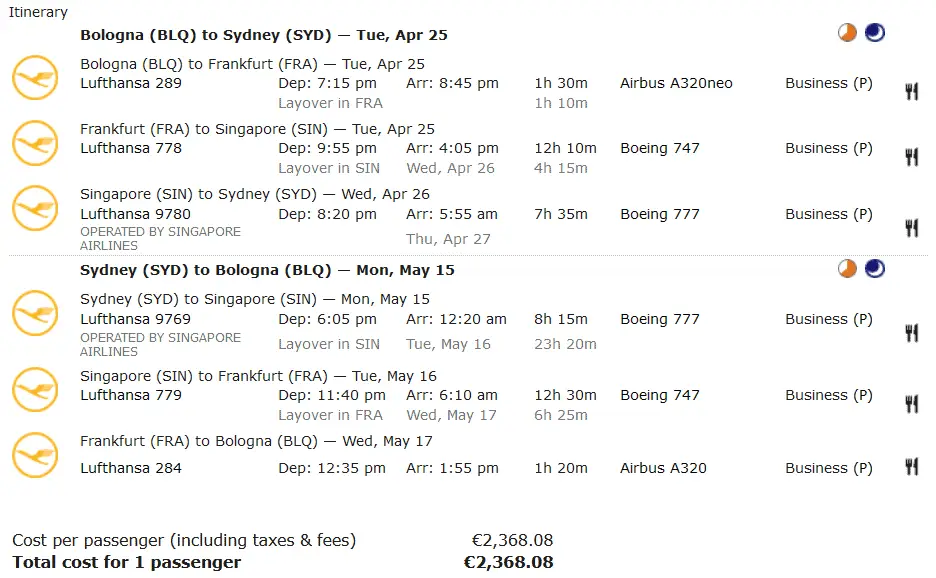Screen dimensions: 936x578
Task: Click the meal icon for Lufthansa 9769
Action: click(x=911, y=332)
